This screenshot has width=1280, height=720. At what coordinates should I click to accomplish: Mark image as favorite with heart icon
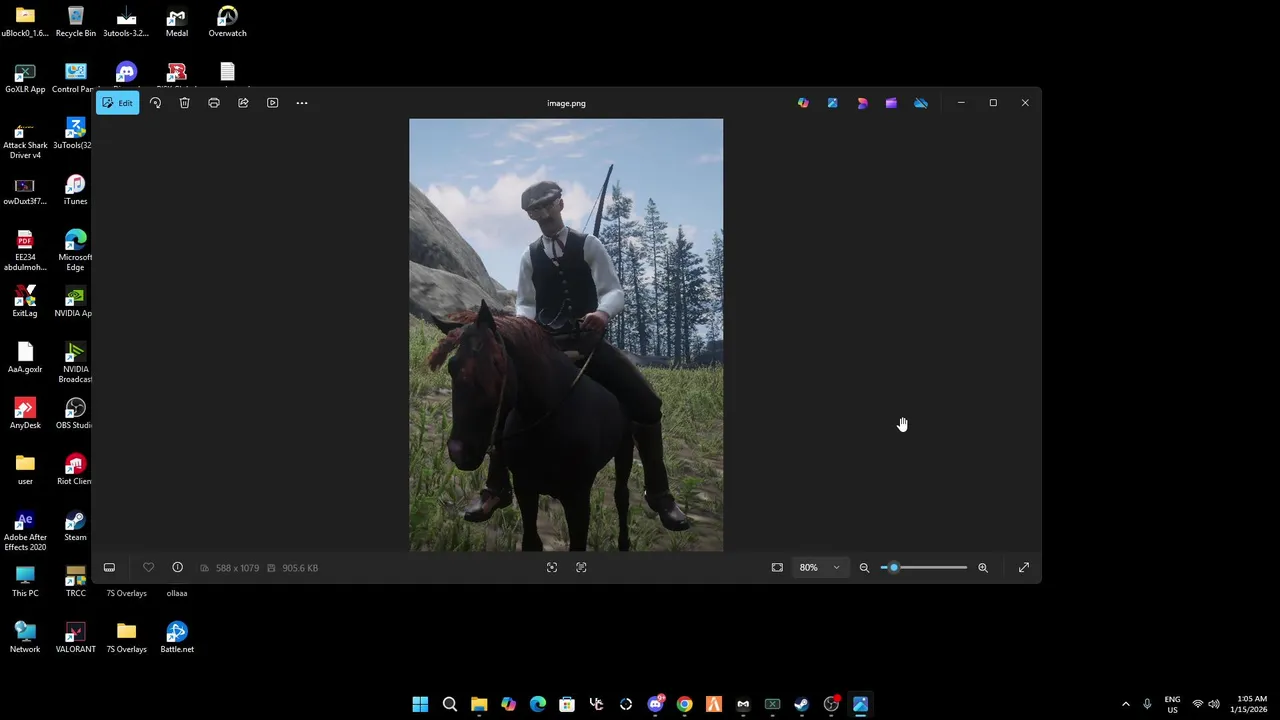pyautogui.click(x=148, y=568)
